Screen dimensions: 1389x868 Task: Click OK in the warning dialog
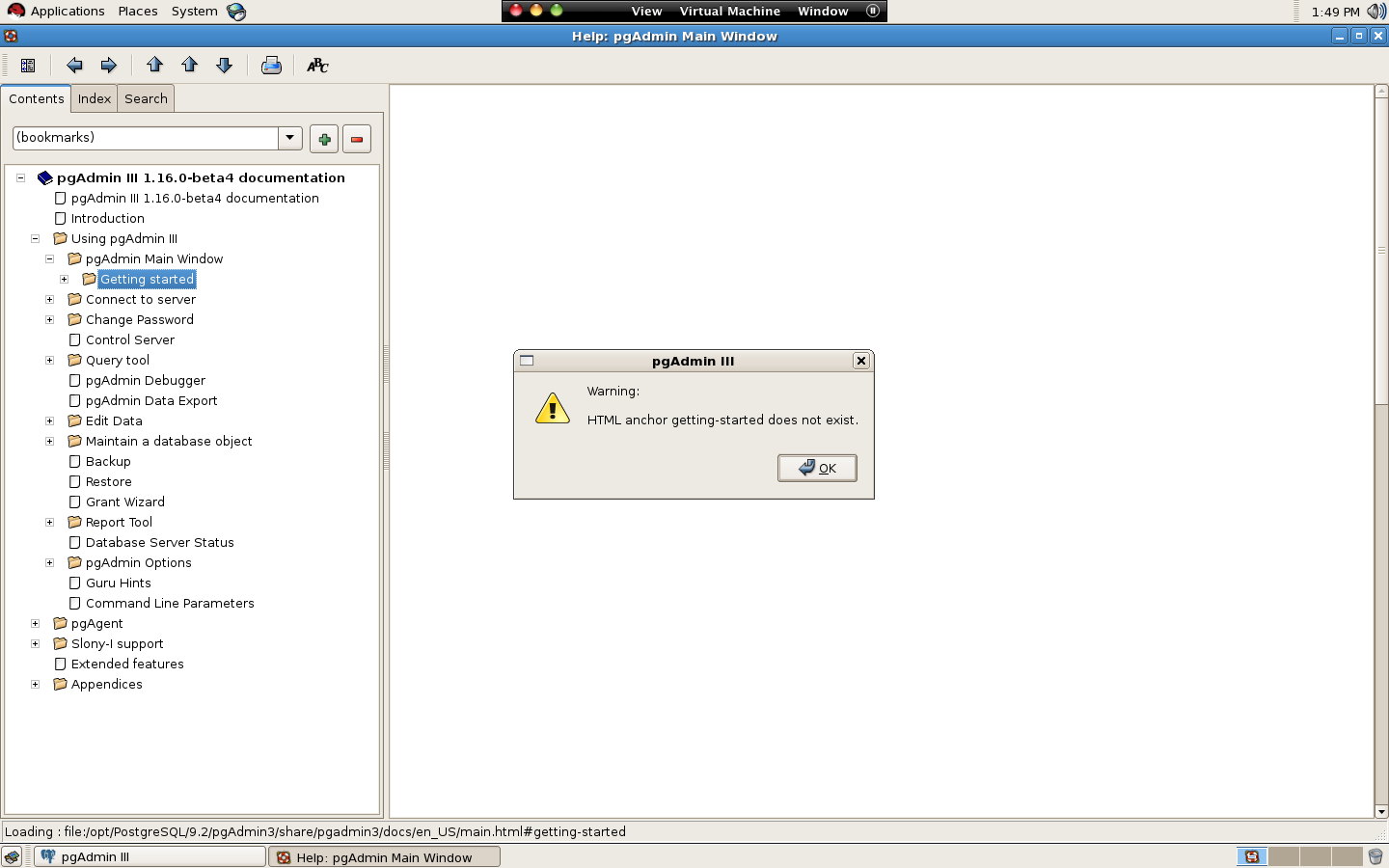click(817, 468)
